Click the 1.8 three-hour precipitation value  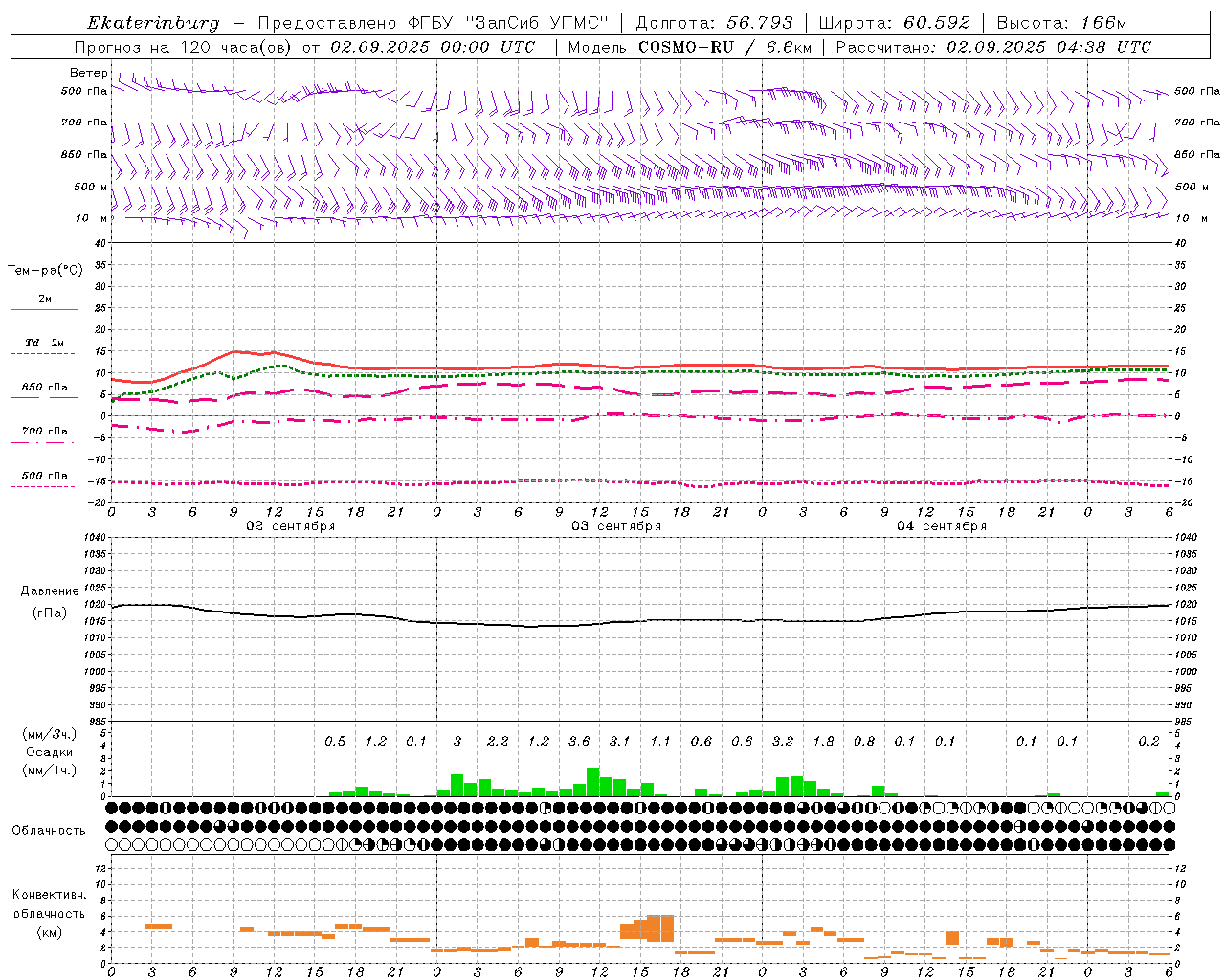click(x=823, y=741)
